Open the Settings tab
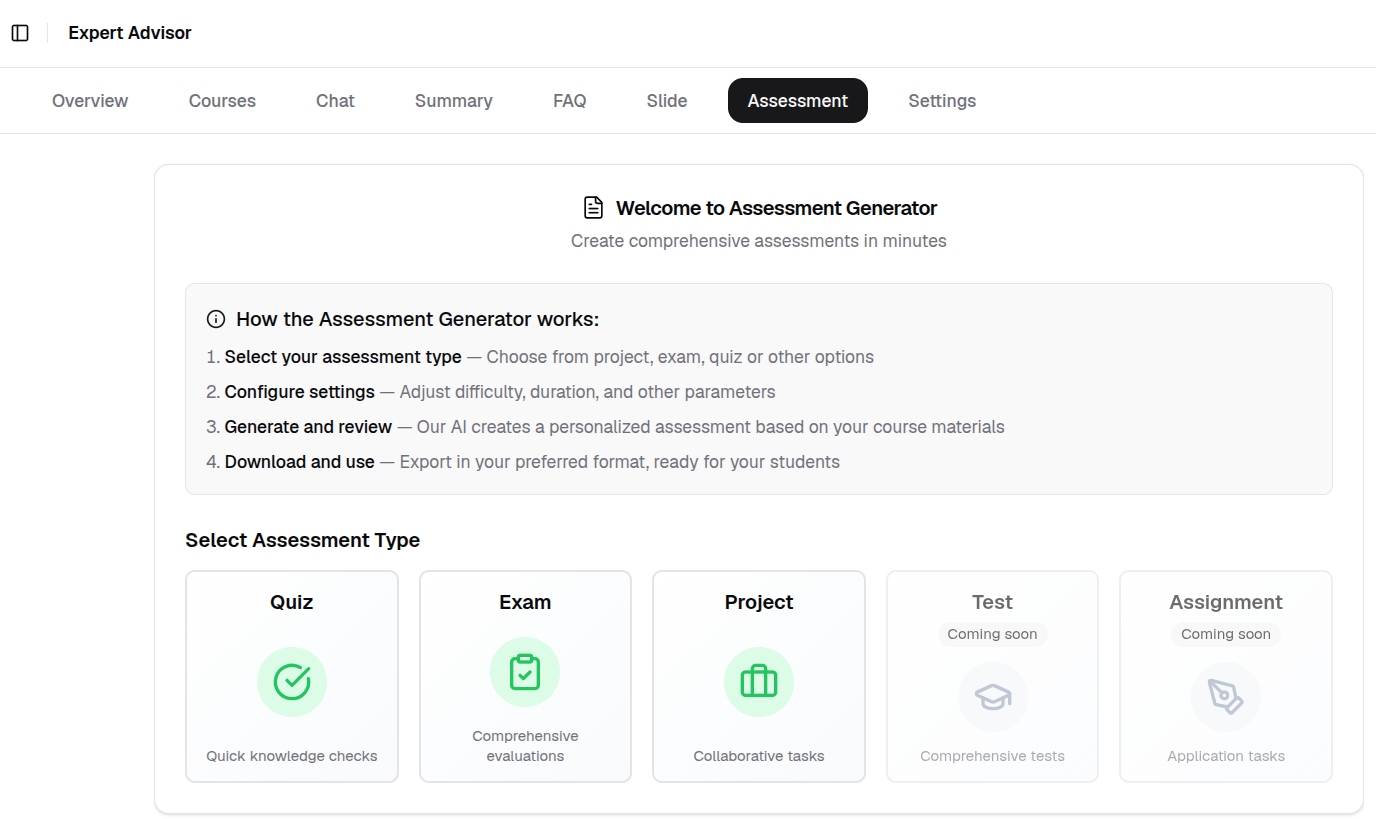1376x819 pixels. coord(942,101)
